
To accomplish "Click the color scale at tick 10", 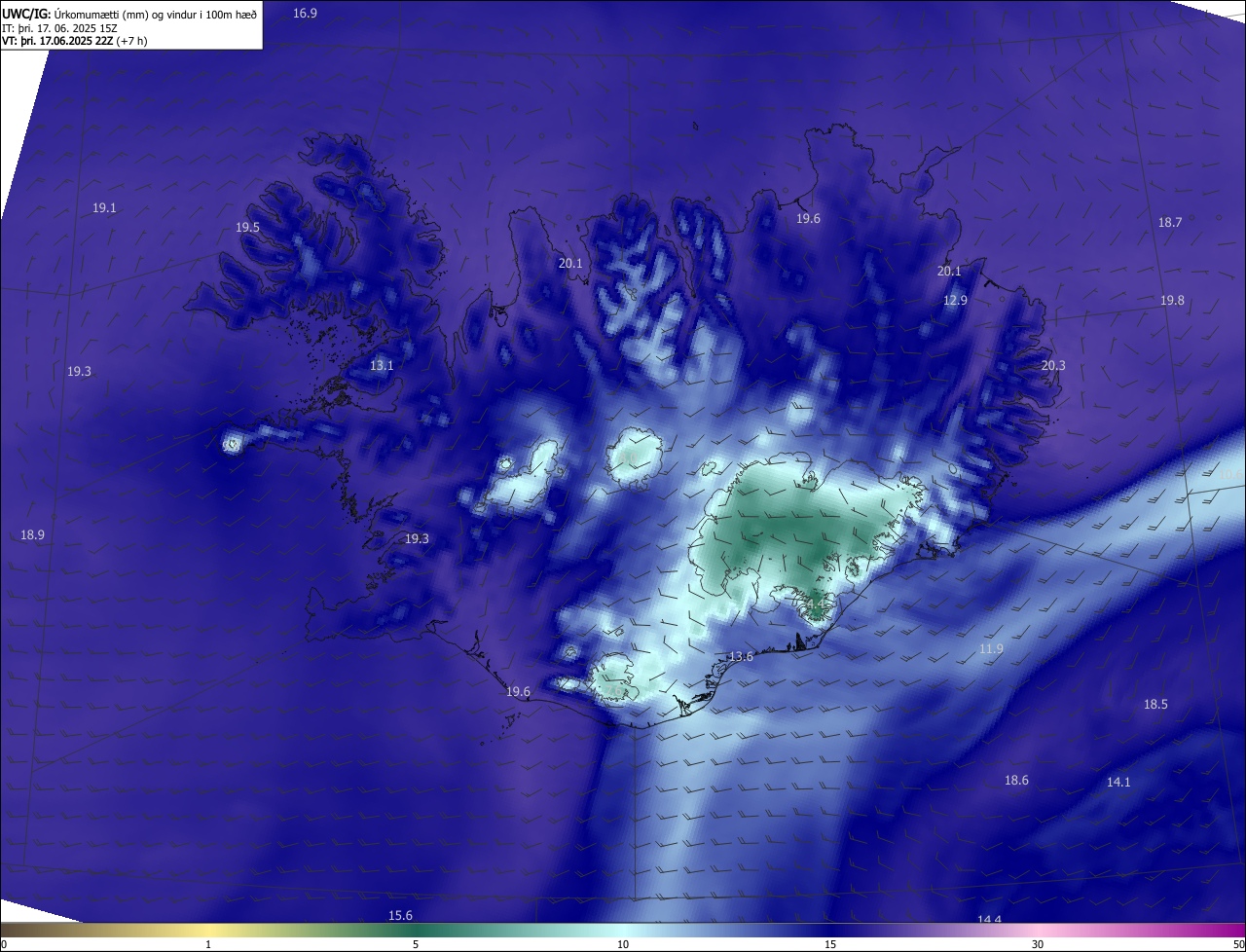I will pyautogui.click(x=623, y=944).
